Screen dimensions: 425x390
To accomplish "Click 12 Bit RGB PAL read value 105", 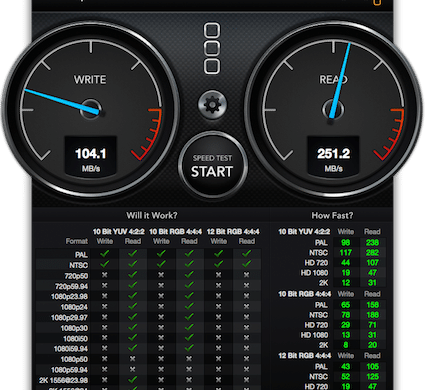I will click(x=372, y=367).
